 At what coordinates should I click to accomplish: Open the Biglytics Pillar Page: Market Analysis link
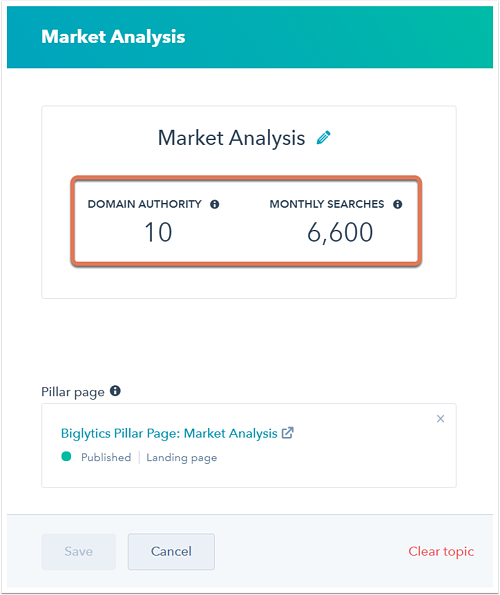[x=169, y=433]
